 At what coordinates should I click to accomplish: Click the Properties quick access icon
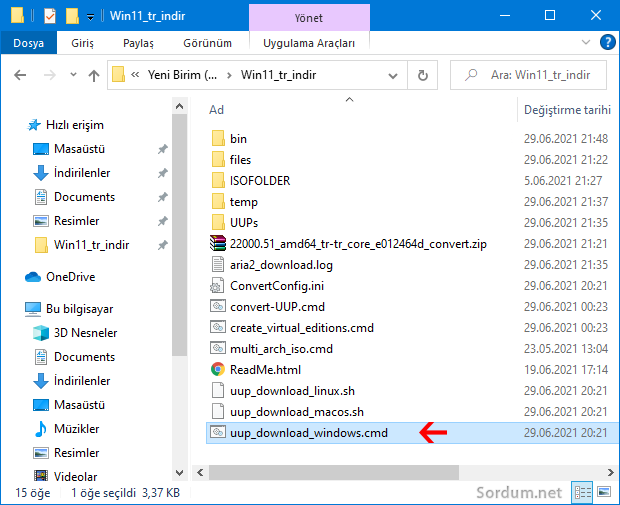click(50, 16)
